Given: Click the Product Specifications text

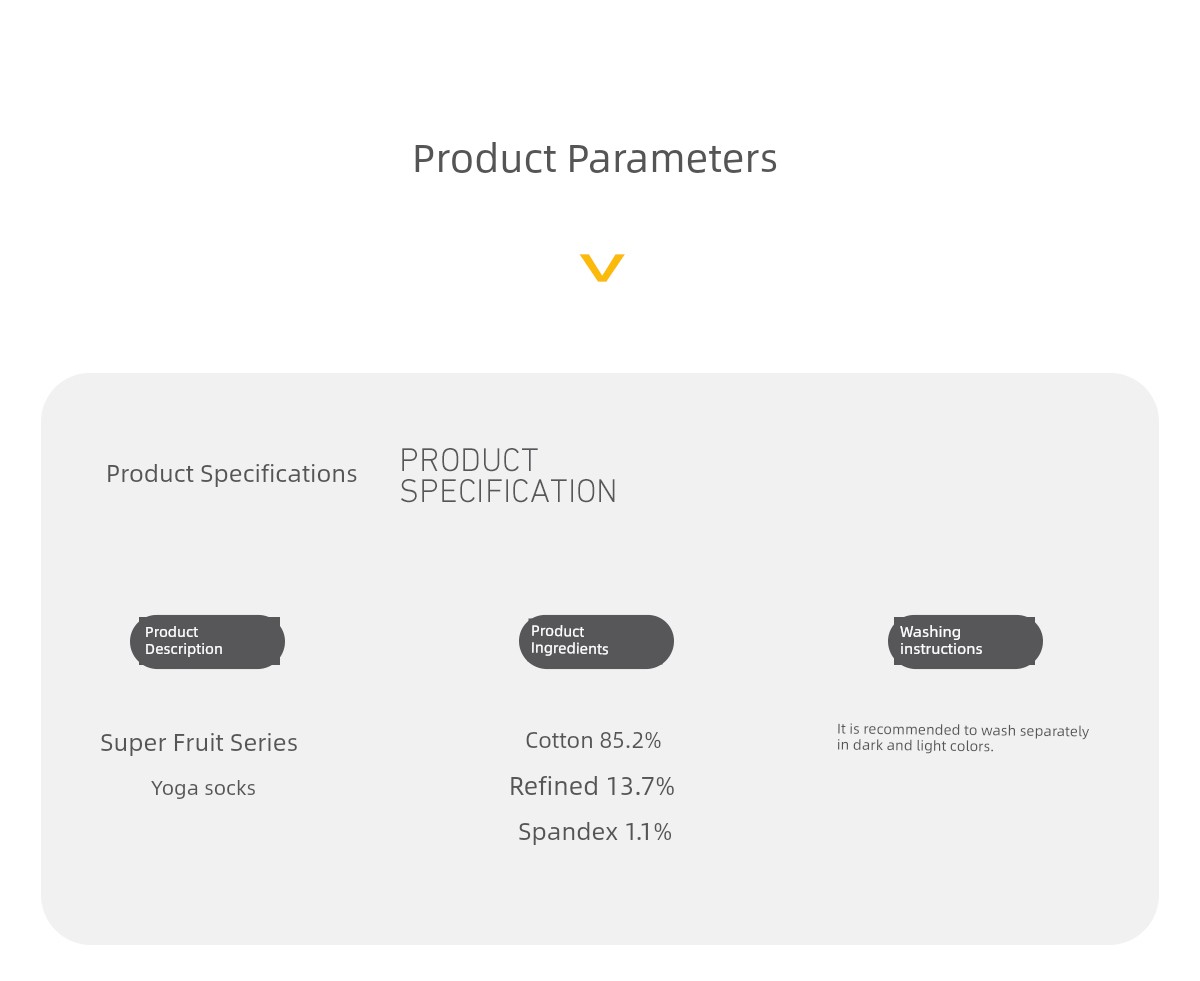Looking at the screenshot, I should tap(231, 474).
